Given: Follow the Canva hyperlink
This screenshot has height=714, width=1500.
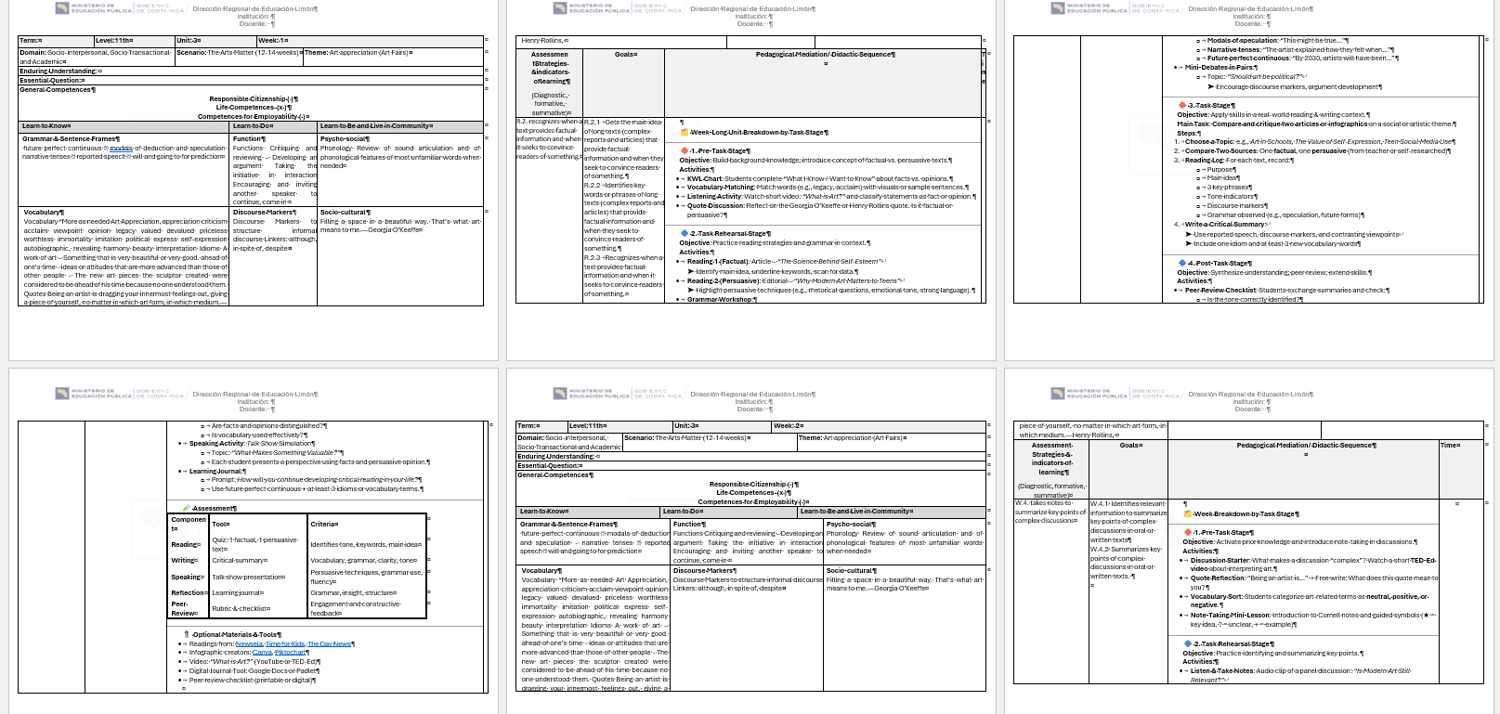Looking at the screenshot, I should (x=263, y=652).
